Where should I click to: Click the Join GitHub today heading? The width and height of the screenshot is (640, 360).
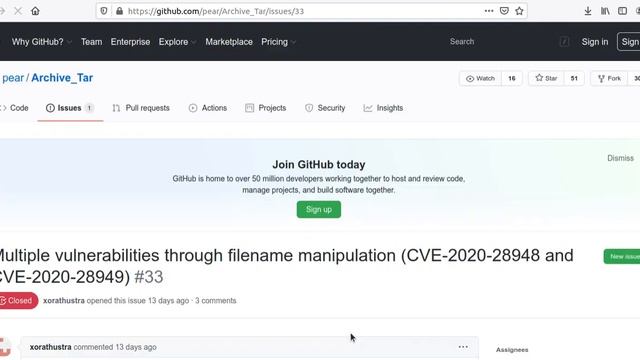(x=319, y=164)
